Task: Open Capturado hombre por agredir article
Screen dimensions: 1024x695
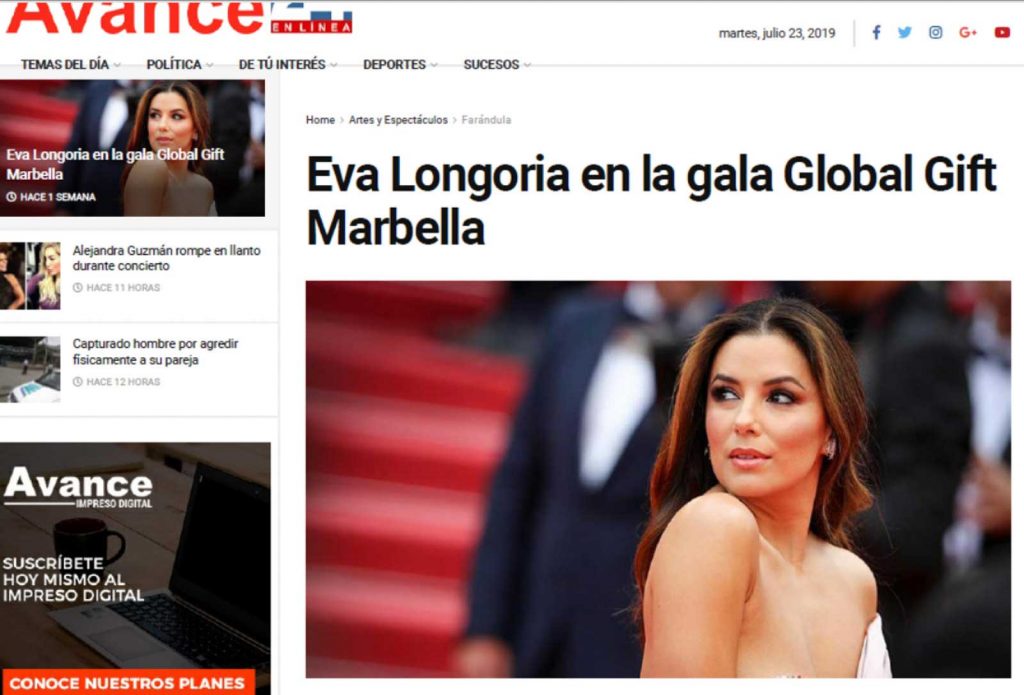Action: [x=155, y=351]
